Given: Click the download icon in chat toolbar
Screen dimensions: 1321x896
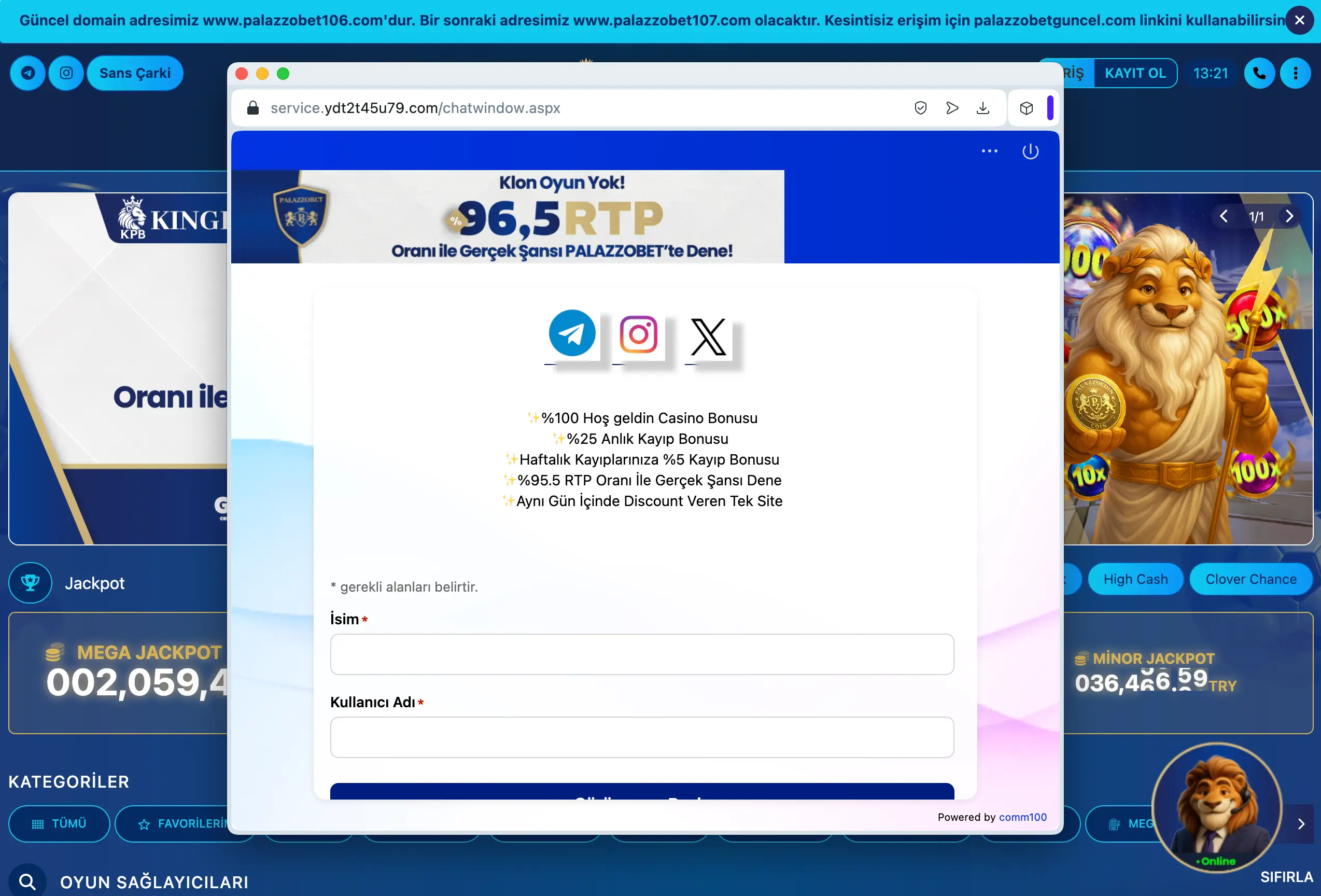Looking at the screenshot, I should (x=983, y=108).
